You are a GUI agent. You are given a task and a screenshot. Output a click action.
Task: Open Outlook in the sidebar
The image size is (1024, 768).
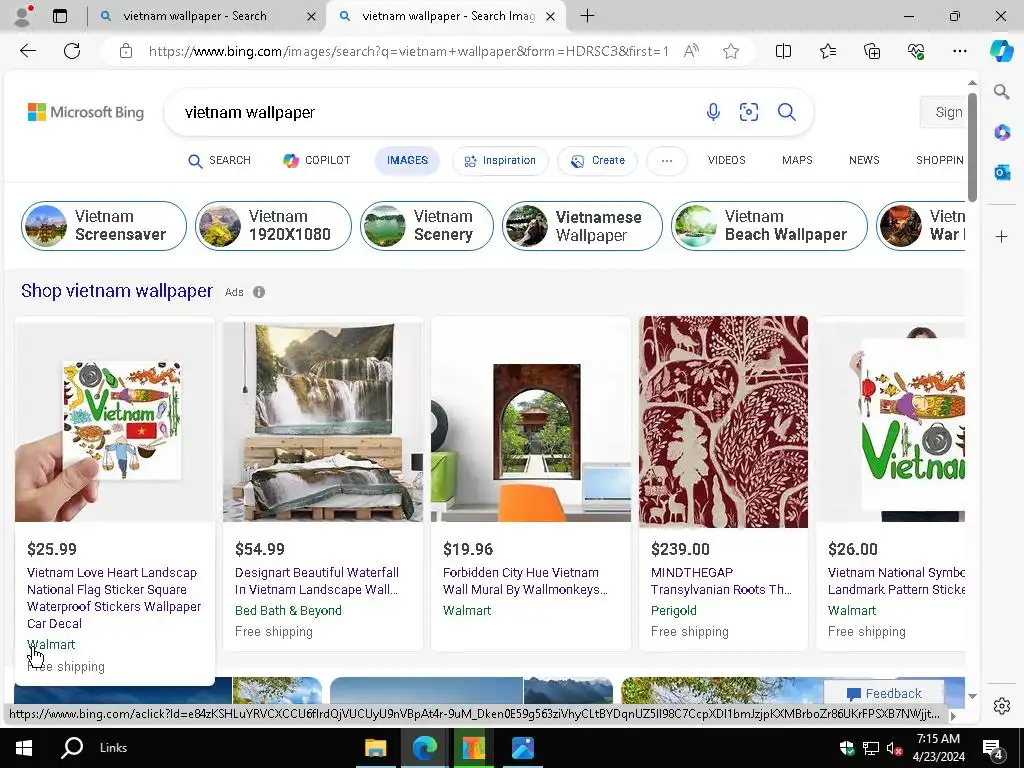pos(1001,172)
